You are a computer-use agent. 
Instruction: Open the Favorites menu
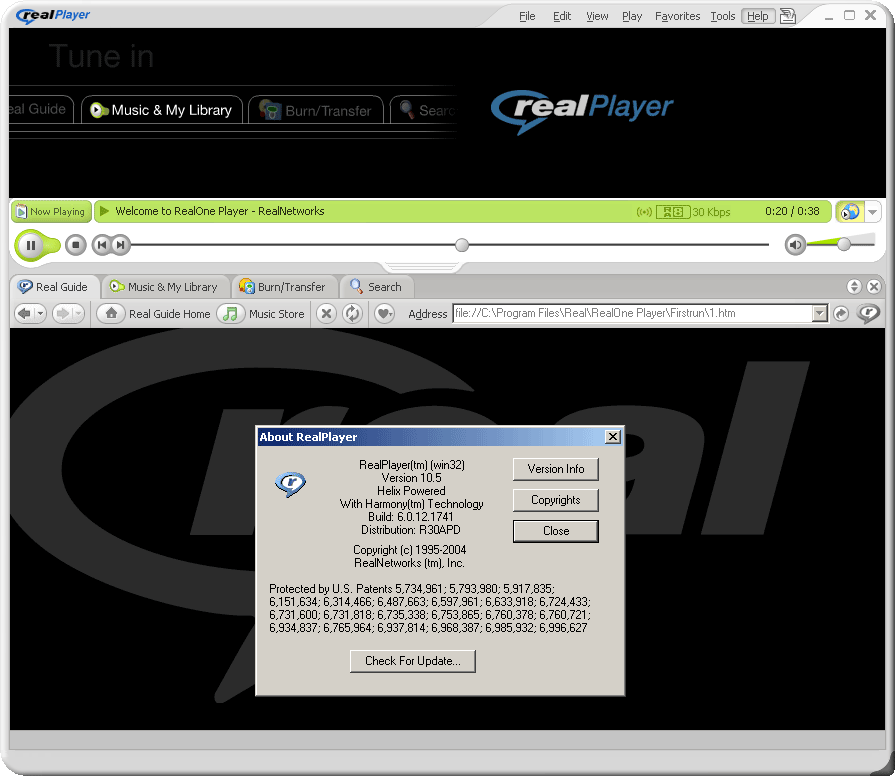pos(678,16)
